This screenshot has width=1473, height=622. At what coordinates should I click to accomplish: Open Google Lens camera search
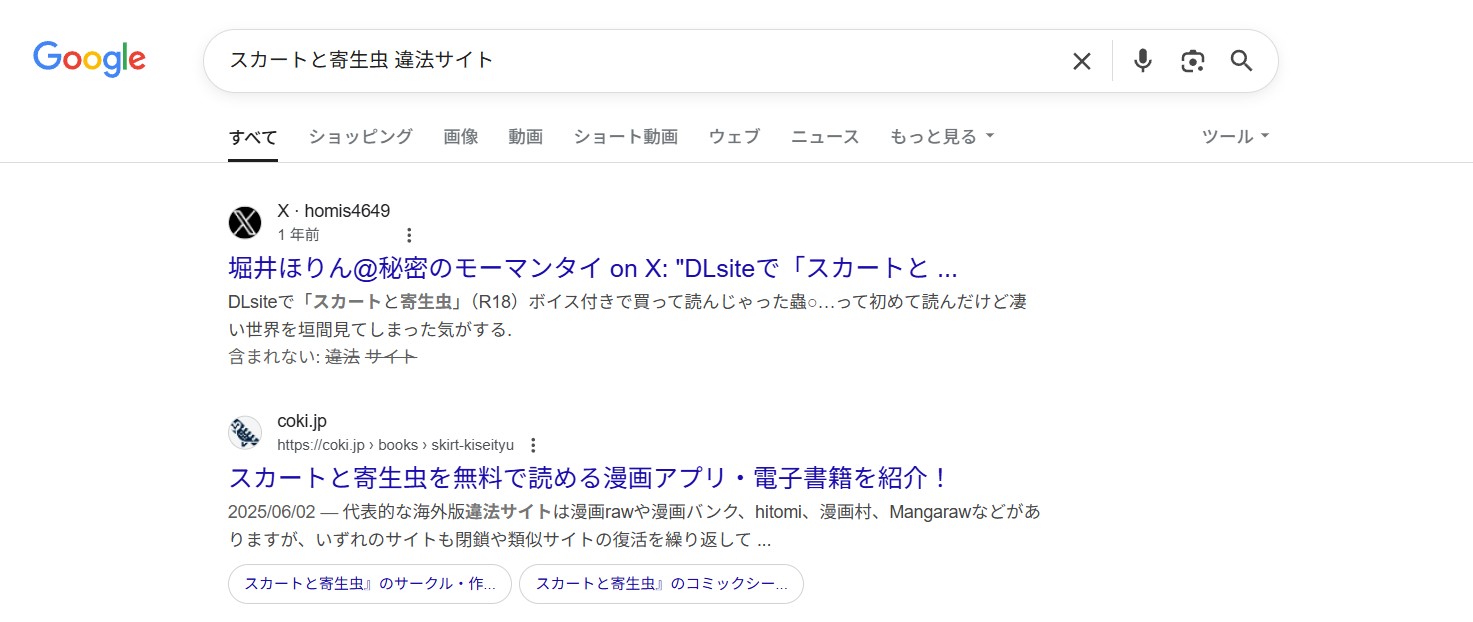pyautogui.click(x=1192, y=61)
